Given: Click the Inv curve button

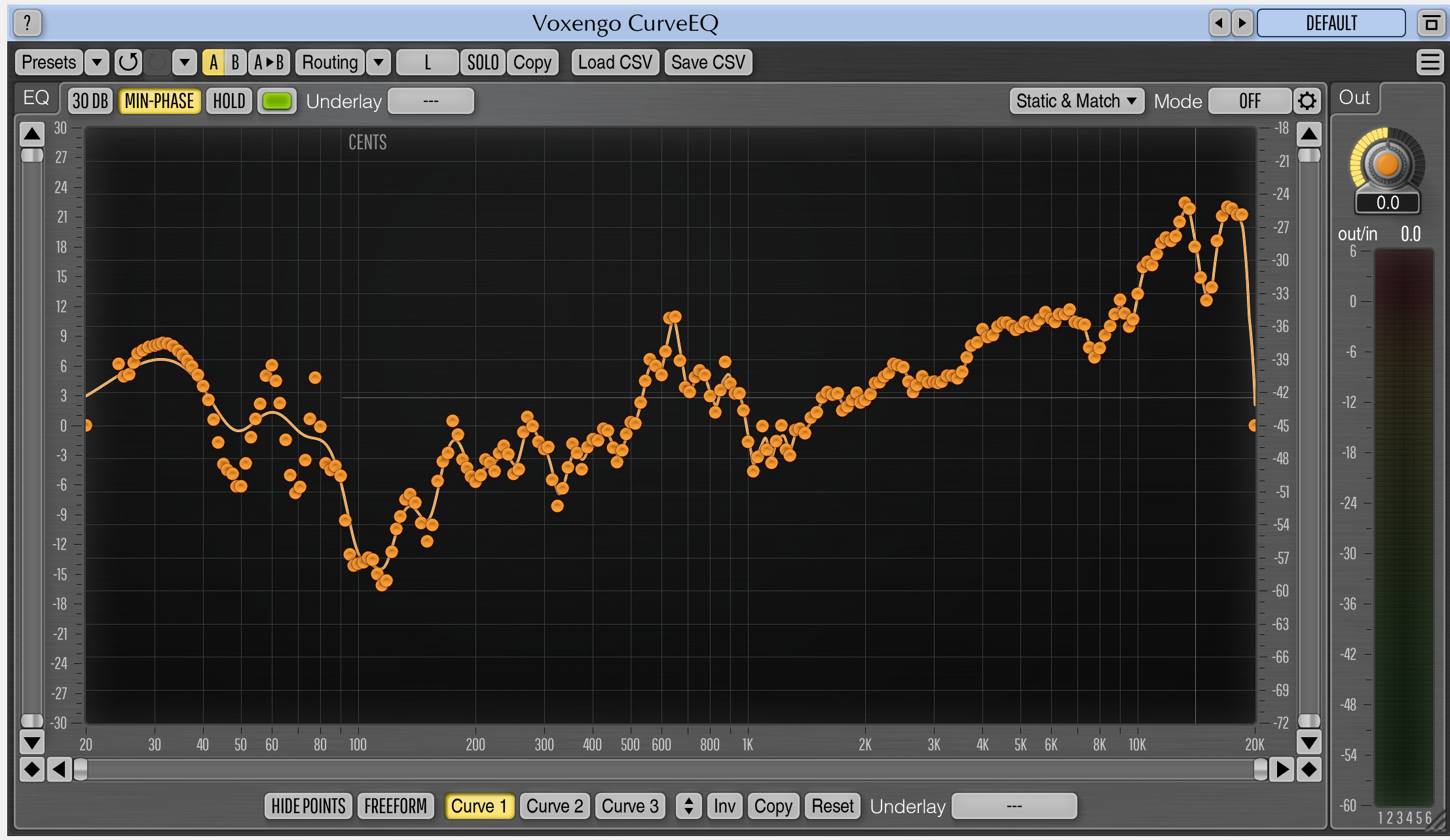Looking at the screenshot, I should [x=724, y=806].
